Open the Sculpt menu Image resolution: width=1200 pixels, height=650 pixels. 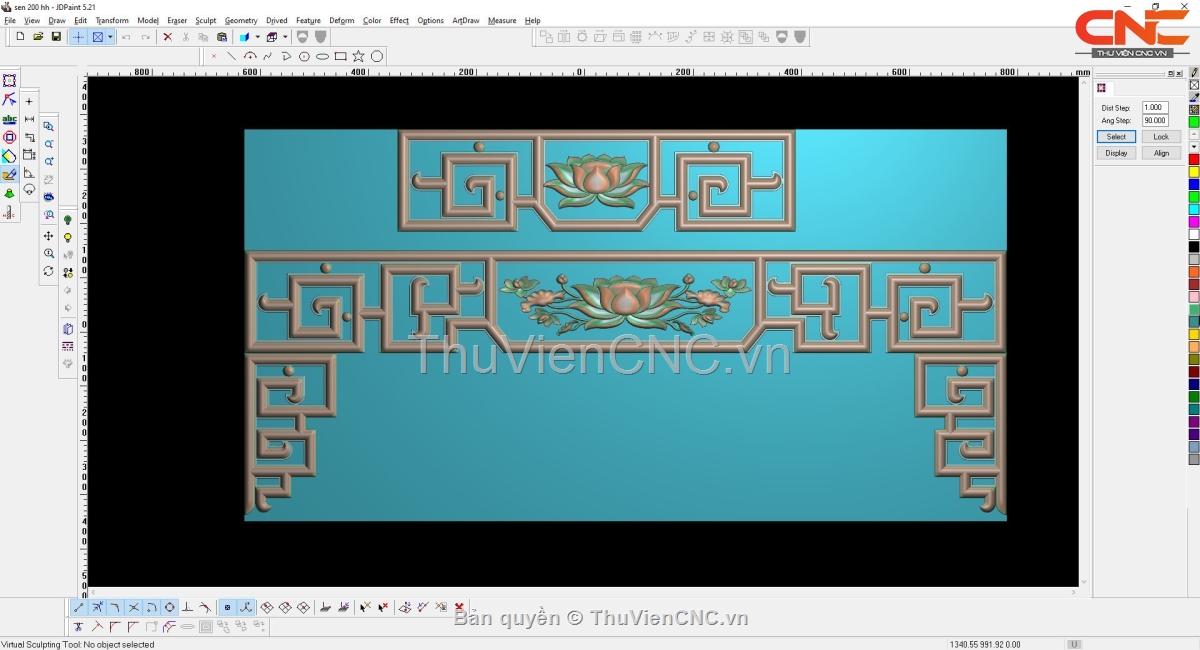point(205,20)
